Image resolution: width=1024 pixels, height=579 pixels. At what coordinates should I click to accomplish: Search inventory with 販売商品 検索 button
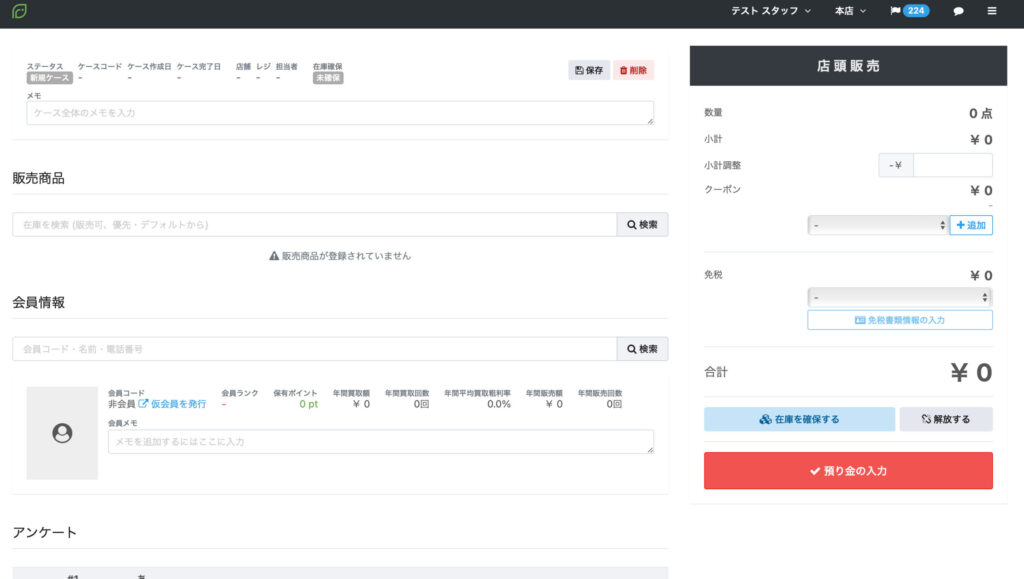(x=642, y=225)
